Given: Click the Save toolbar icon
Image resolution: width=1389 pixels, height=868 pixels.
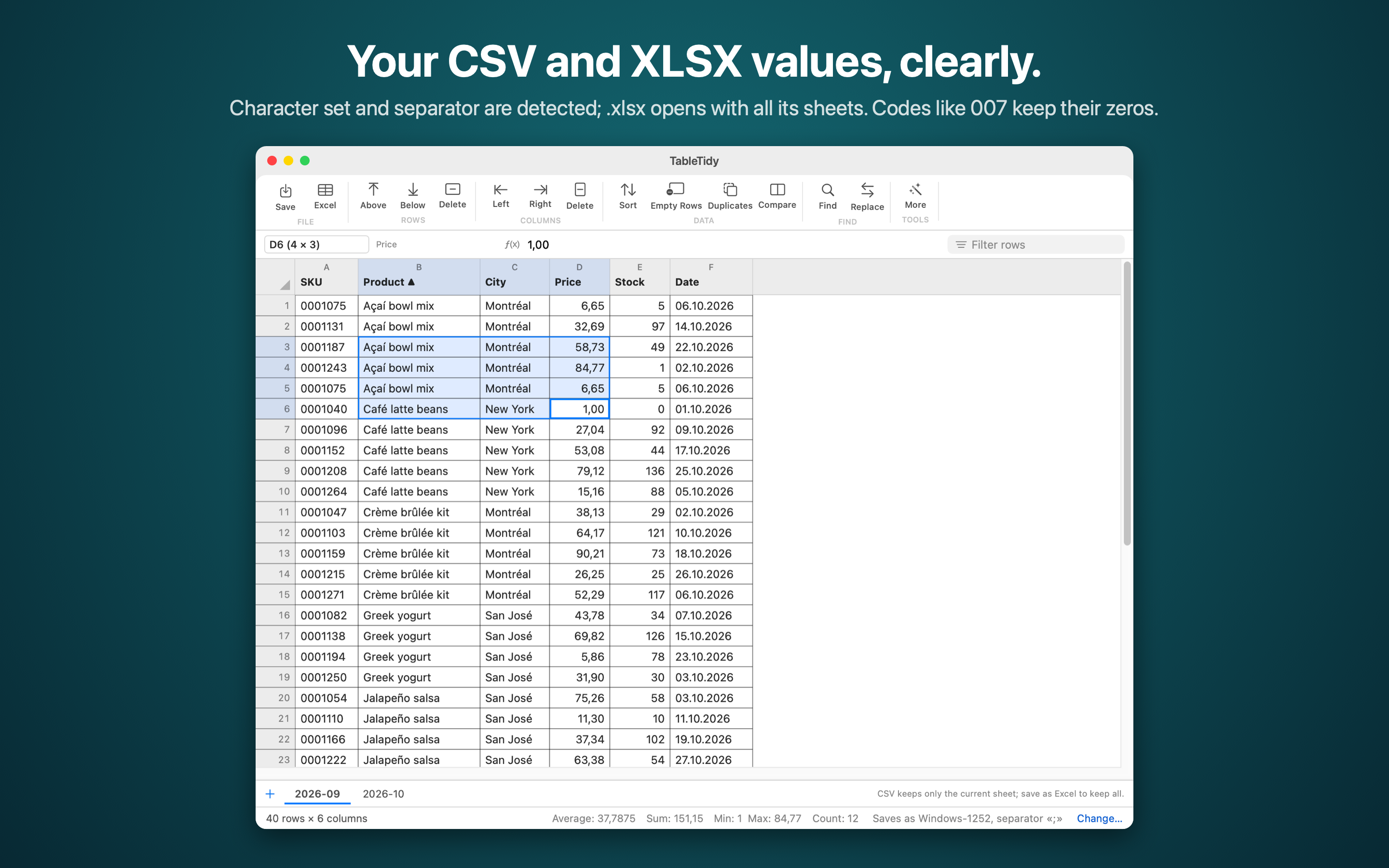Looking at the screenshot, I should (x=285, y=197).
